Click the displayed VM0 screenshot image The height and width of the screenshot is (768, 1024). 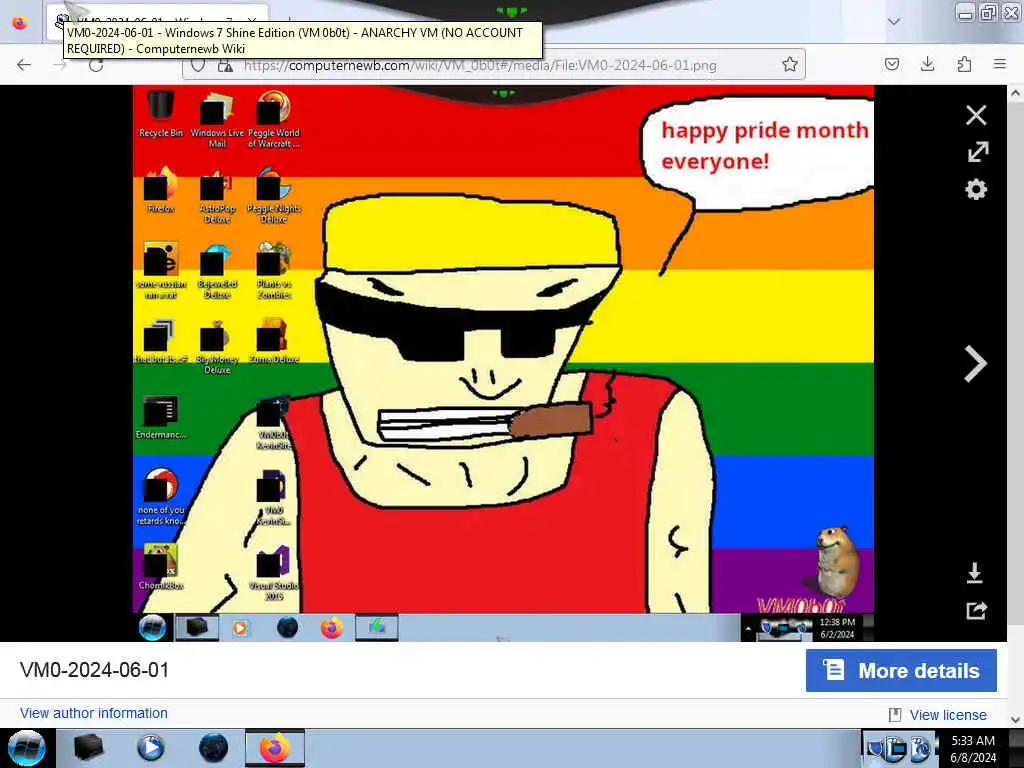pyautogui.click(x=503, y=363)
